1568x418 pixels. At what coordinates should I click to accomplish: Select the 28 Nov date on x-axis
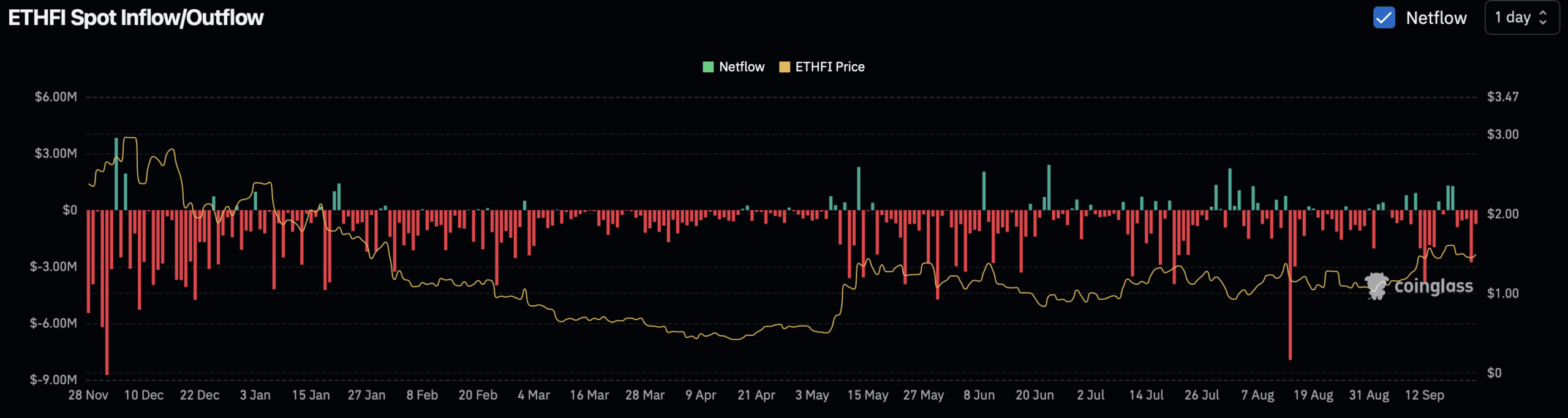pyautogui.click(x=88, y=395)
